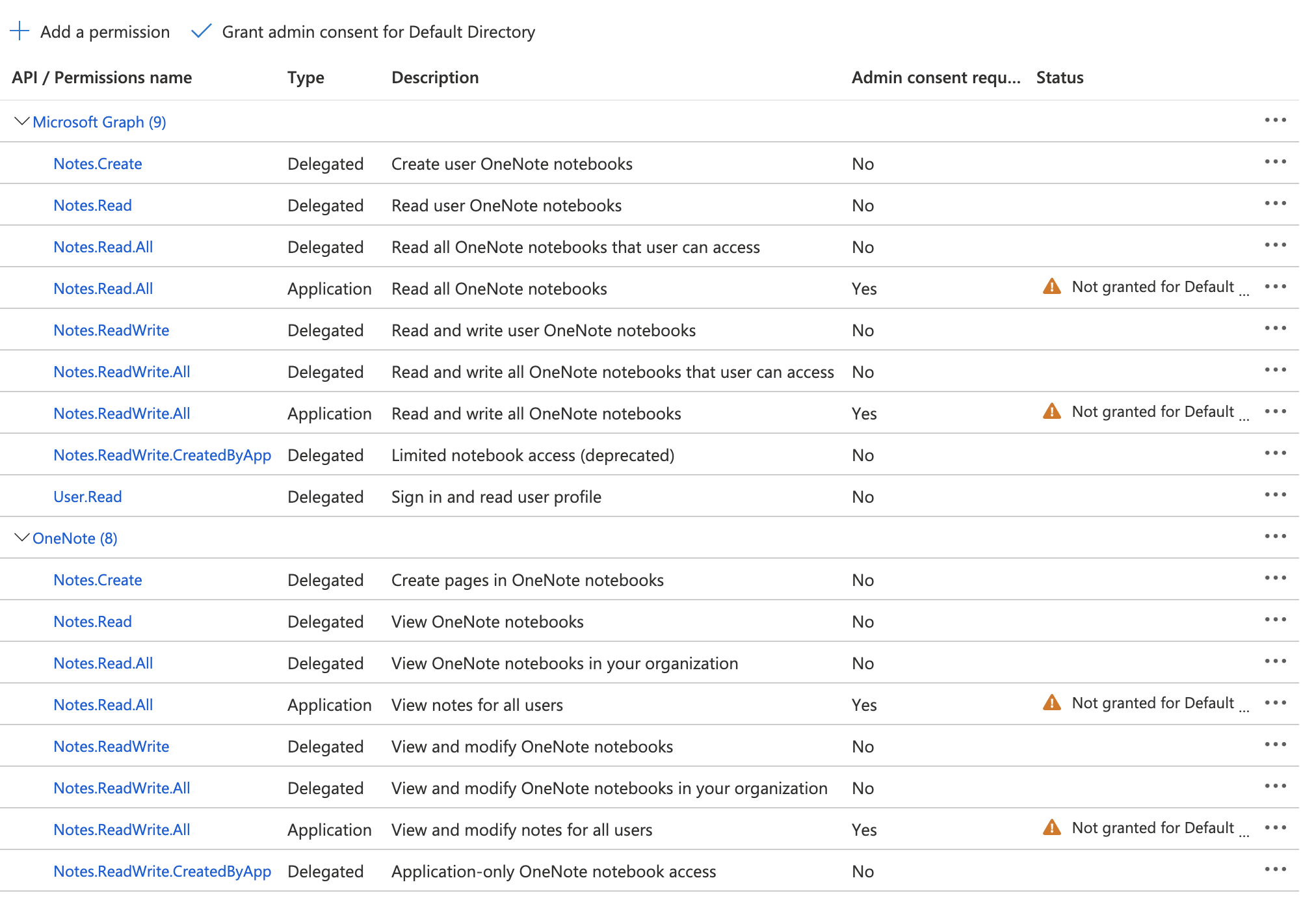Click warning icon on View notes for all users row
This screenshot has width=1316, height=904.
[x=1051, y=702]
